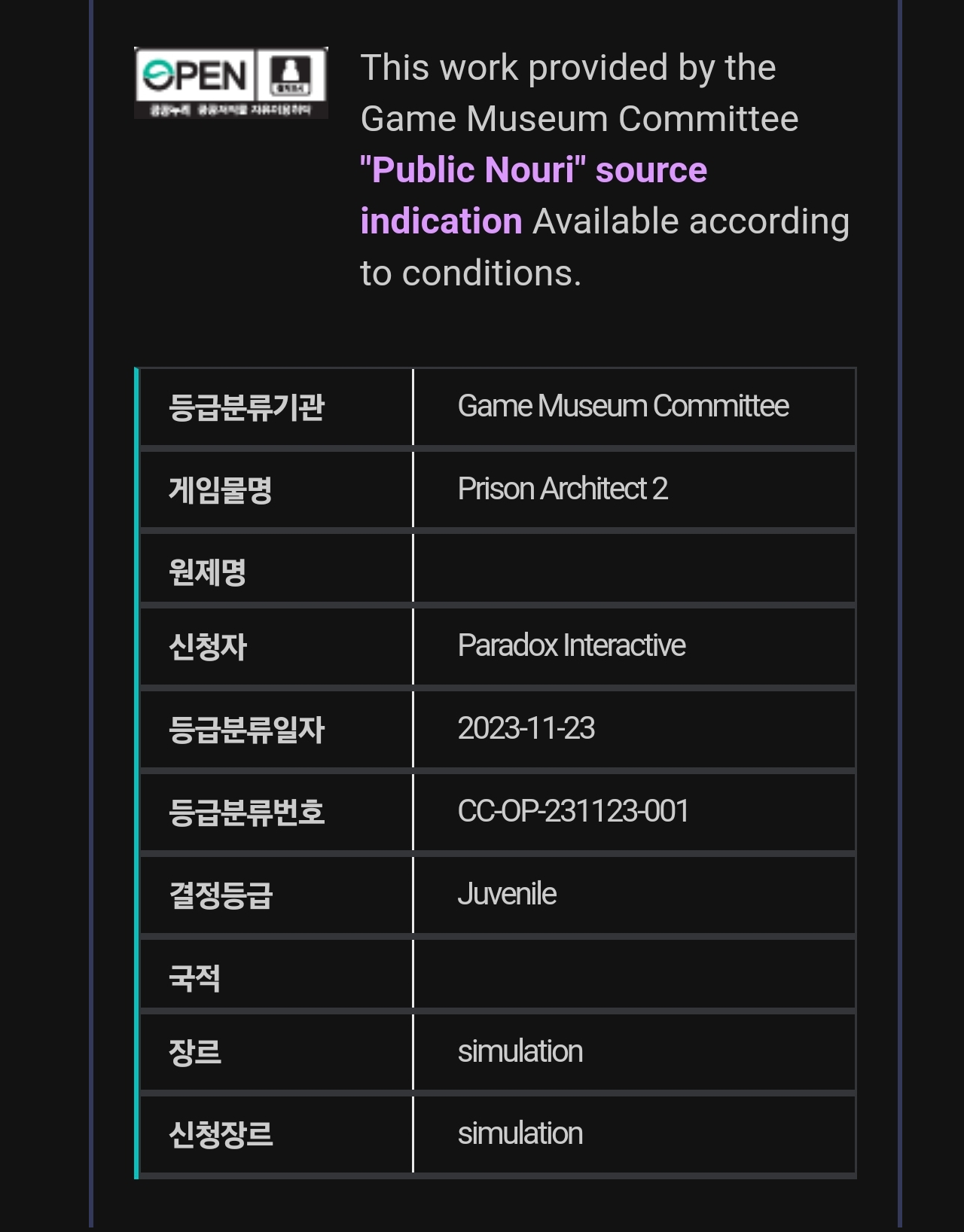The width and height of the screenshot is (964, 1232).
Task: Click the 국적 row label
Action: pyautogui.click(x=194, y=977)
